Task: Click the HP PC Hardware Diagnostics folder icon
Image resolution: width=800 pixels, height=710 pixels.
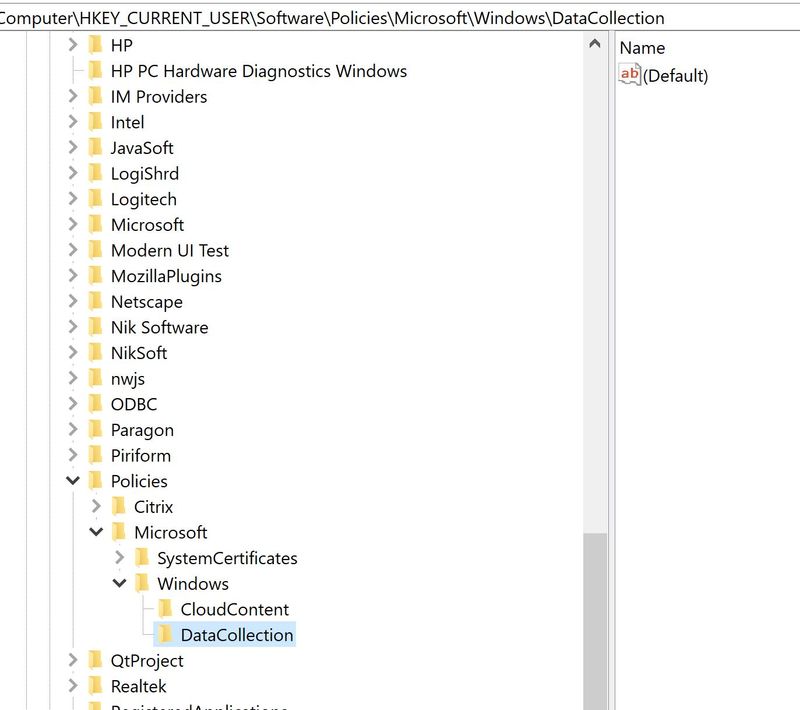Action: tap(95, 70)
